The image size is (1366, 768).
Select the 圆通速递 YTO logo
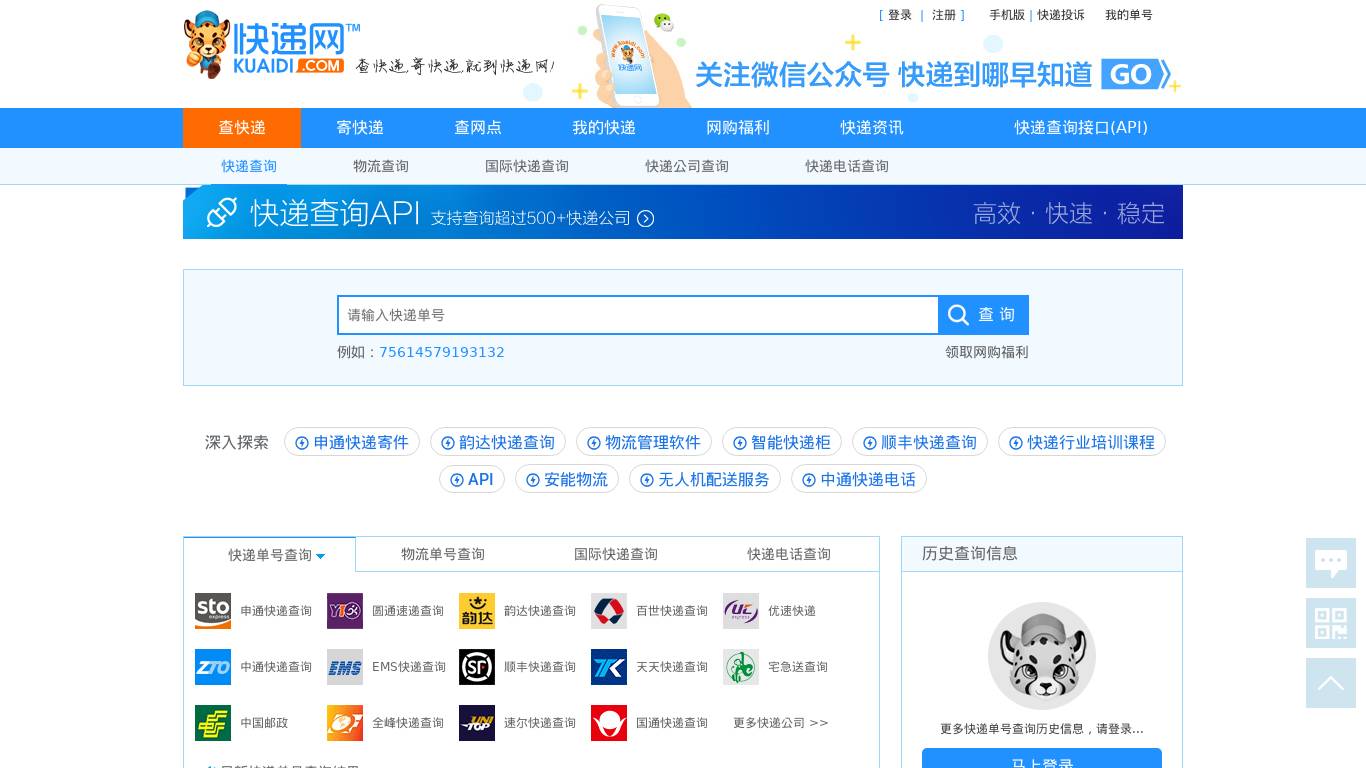344,611
